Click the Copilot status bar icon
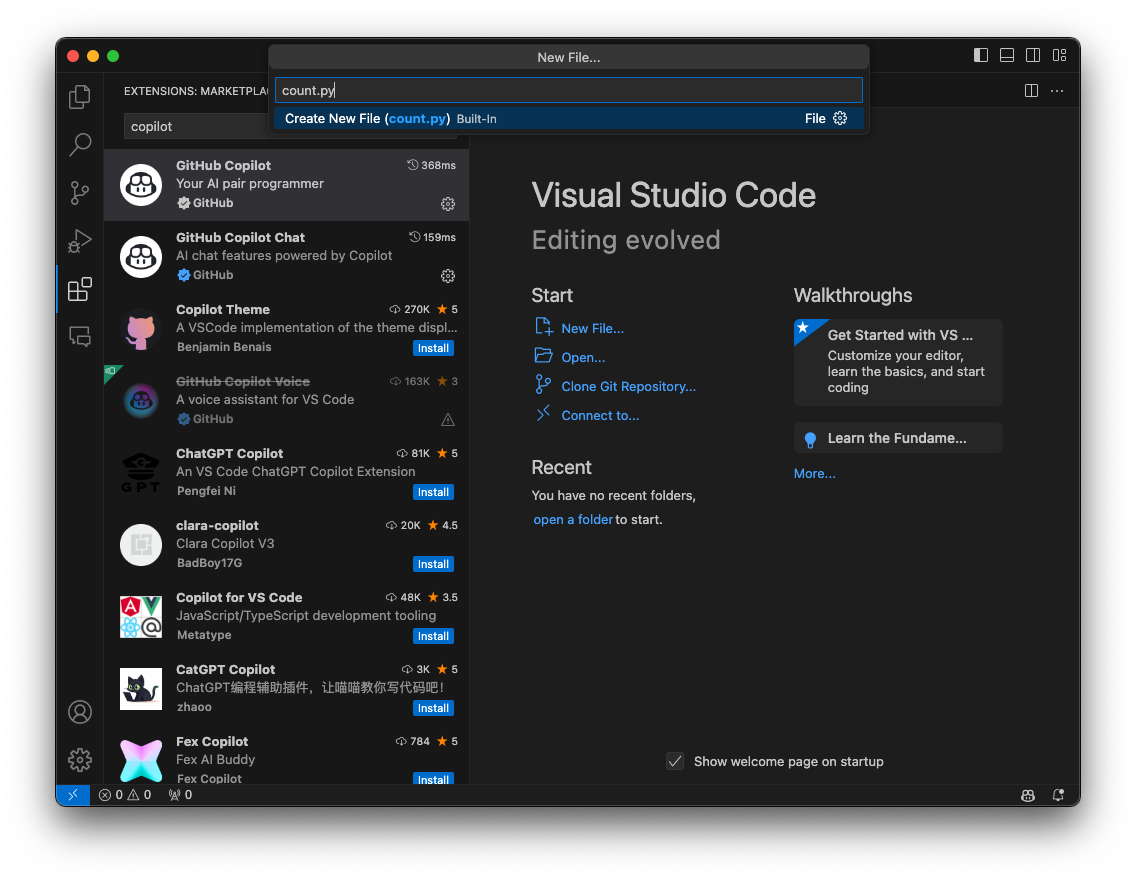 tap(1028, 795)
